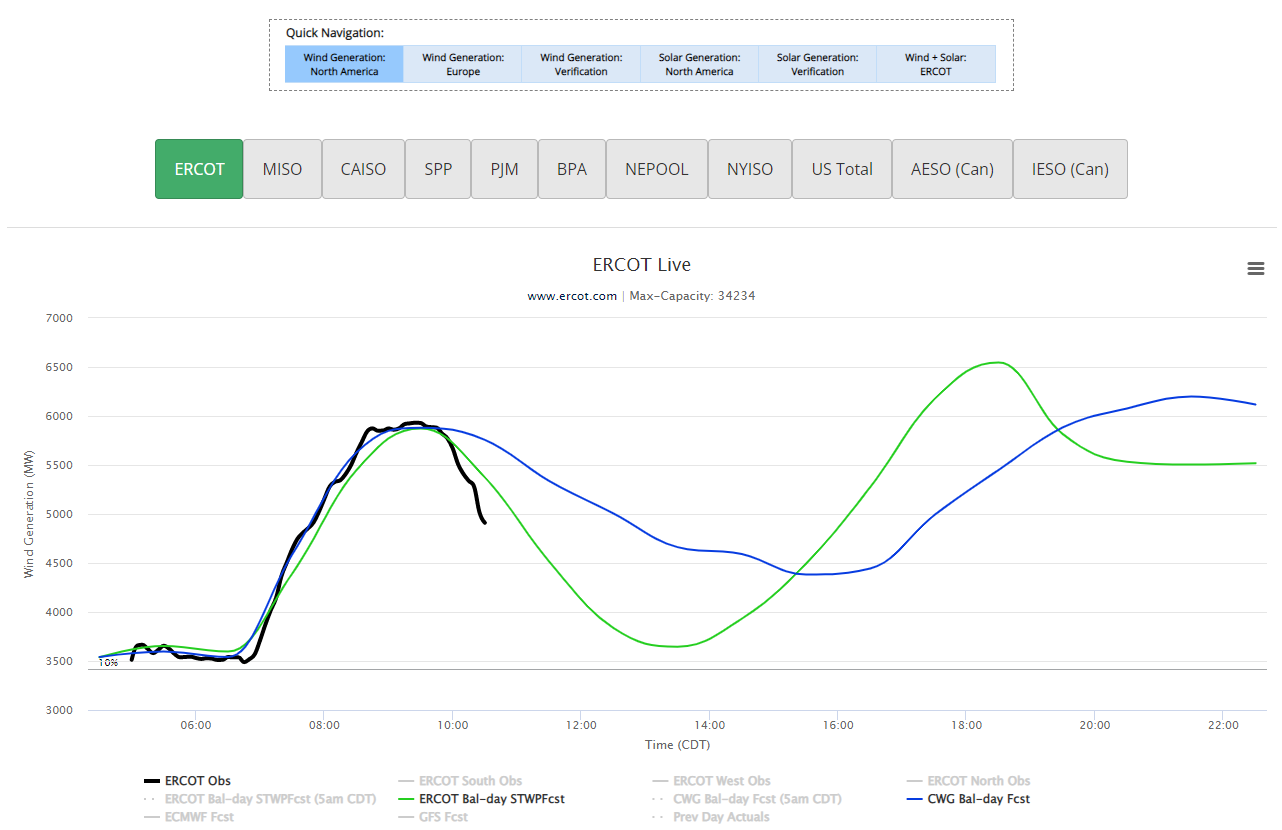Switch to SPP region
This screenshot has width=1282, height=830.
(x=438, y=169)
